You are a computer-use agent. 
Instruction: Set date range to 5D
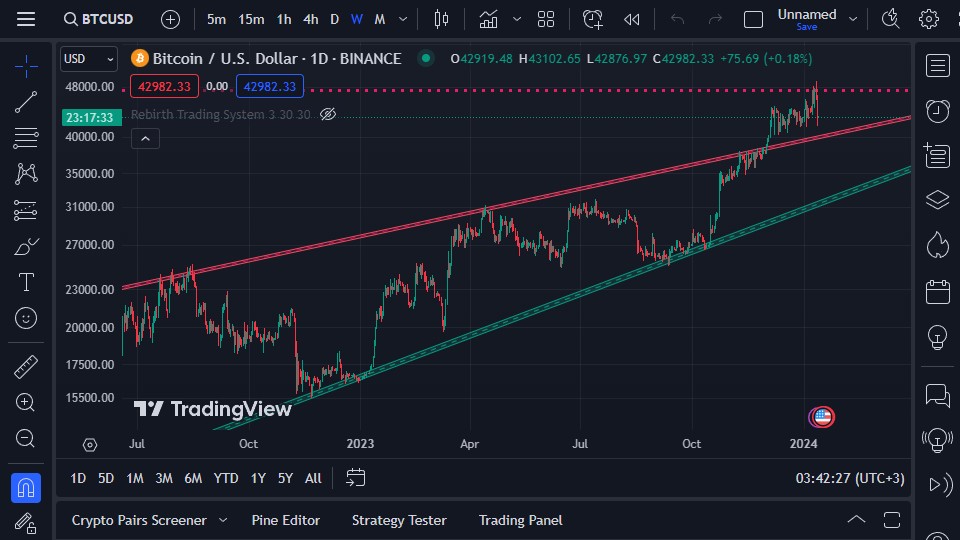click(106, 478)
